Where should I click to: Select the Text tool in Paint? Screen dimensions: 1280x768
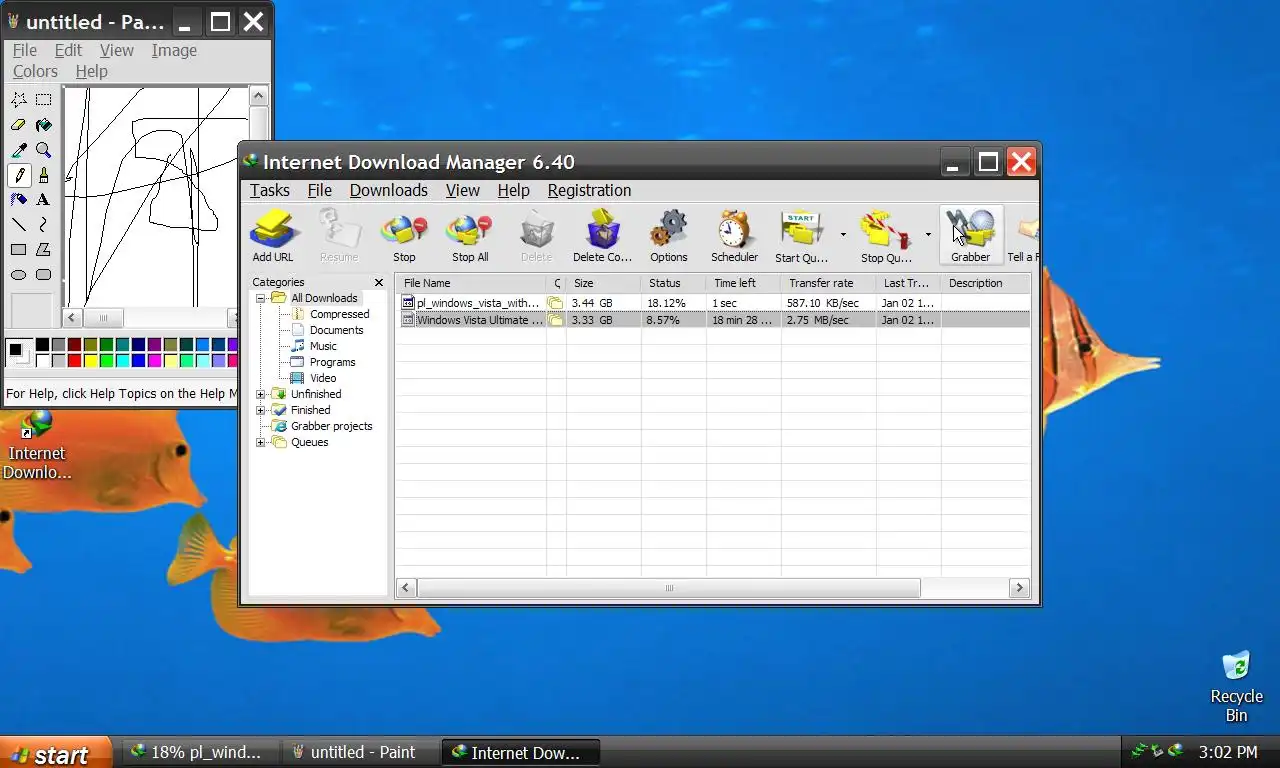43,200
